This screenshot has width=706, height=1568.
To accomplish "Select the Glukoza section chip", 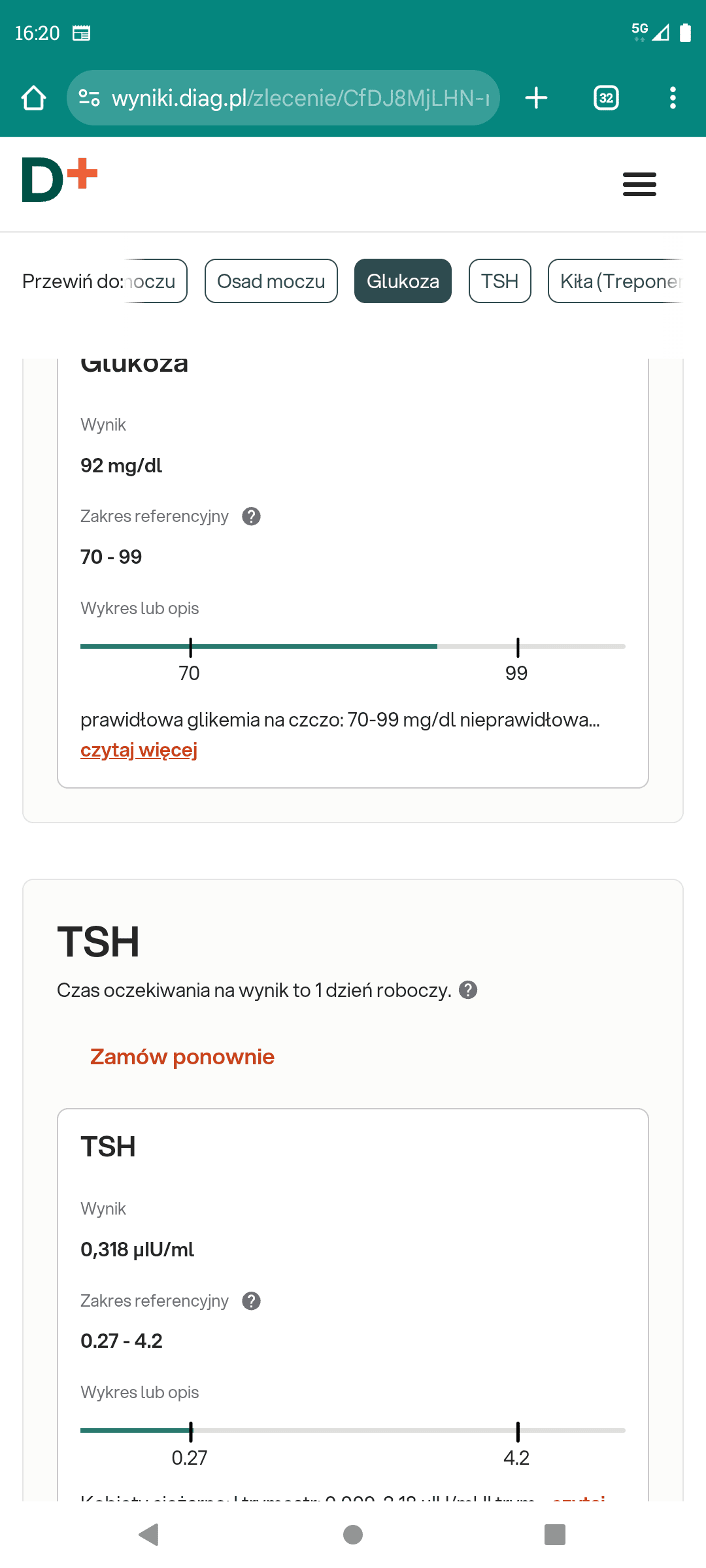I will pos(403,282).
